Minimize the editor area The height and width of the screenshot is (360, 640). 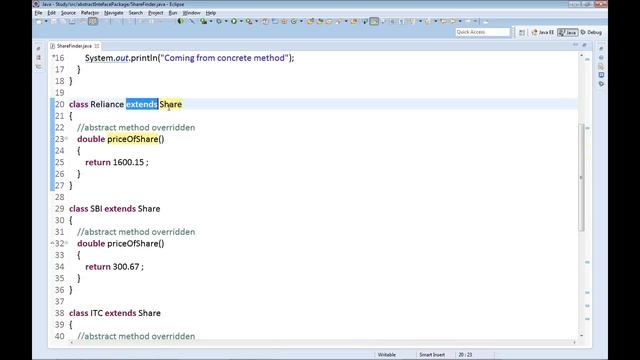tap(576, 44)
